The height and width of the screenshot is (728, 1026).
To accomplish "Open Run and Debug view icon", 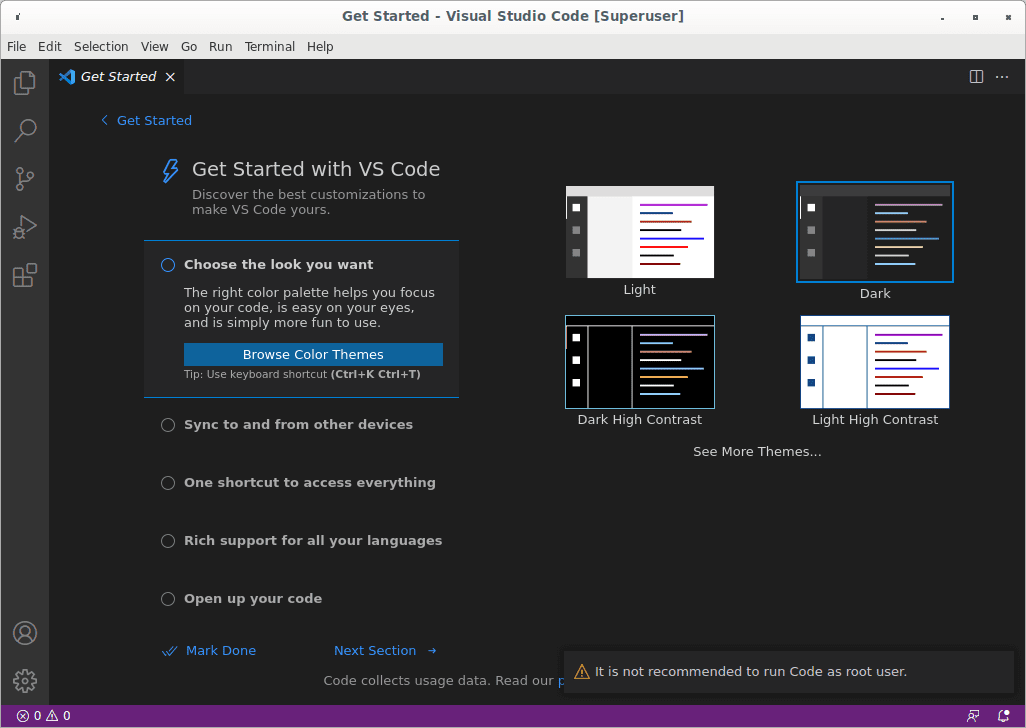I will [25, 227].
